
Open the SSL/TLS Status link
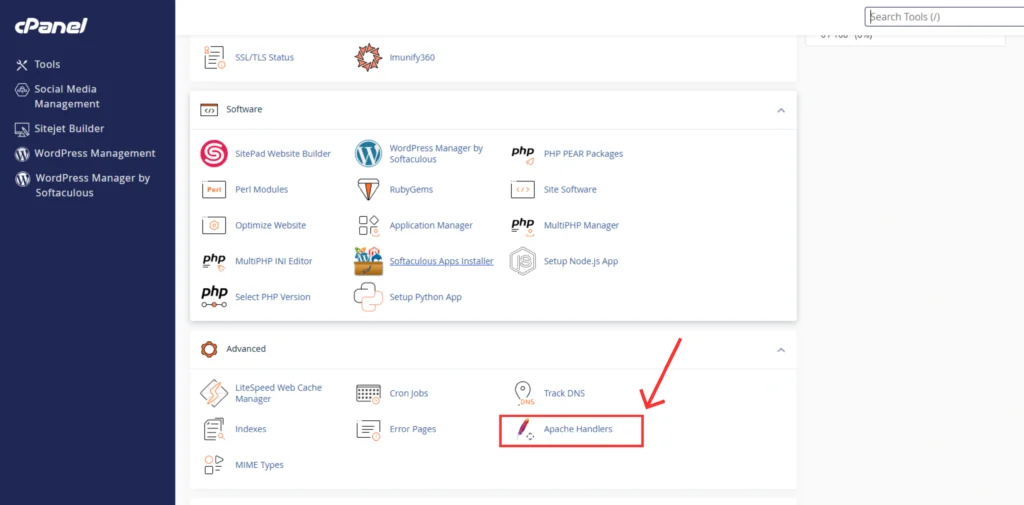[264, 57]
